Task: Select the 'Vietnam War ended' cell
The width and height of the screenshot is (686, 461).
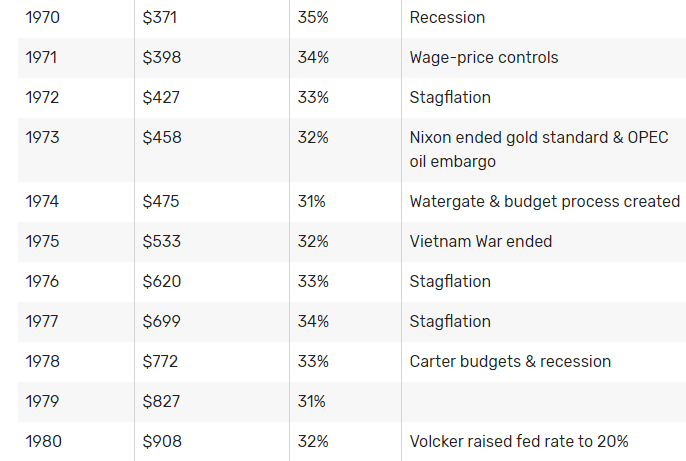Action: [x=480, y=242]
